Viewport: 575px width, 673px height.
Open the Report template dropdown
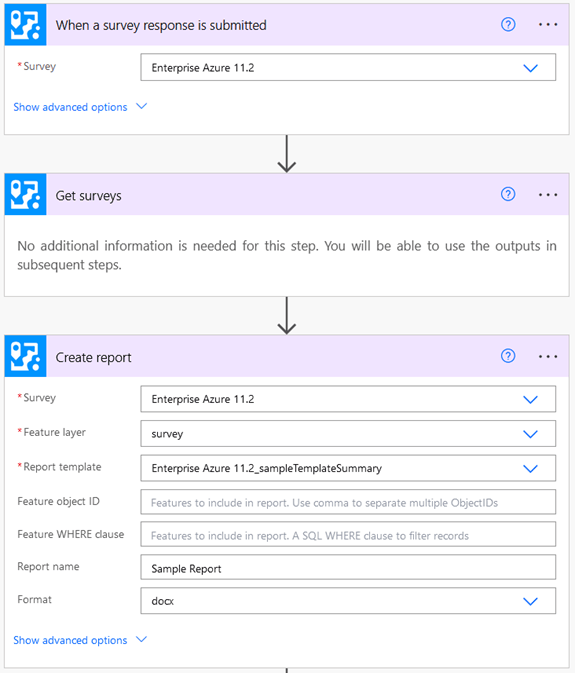(348, 468)
